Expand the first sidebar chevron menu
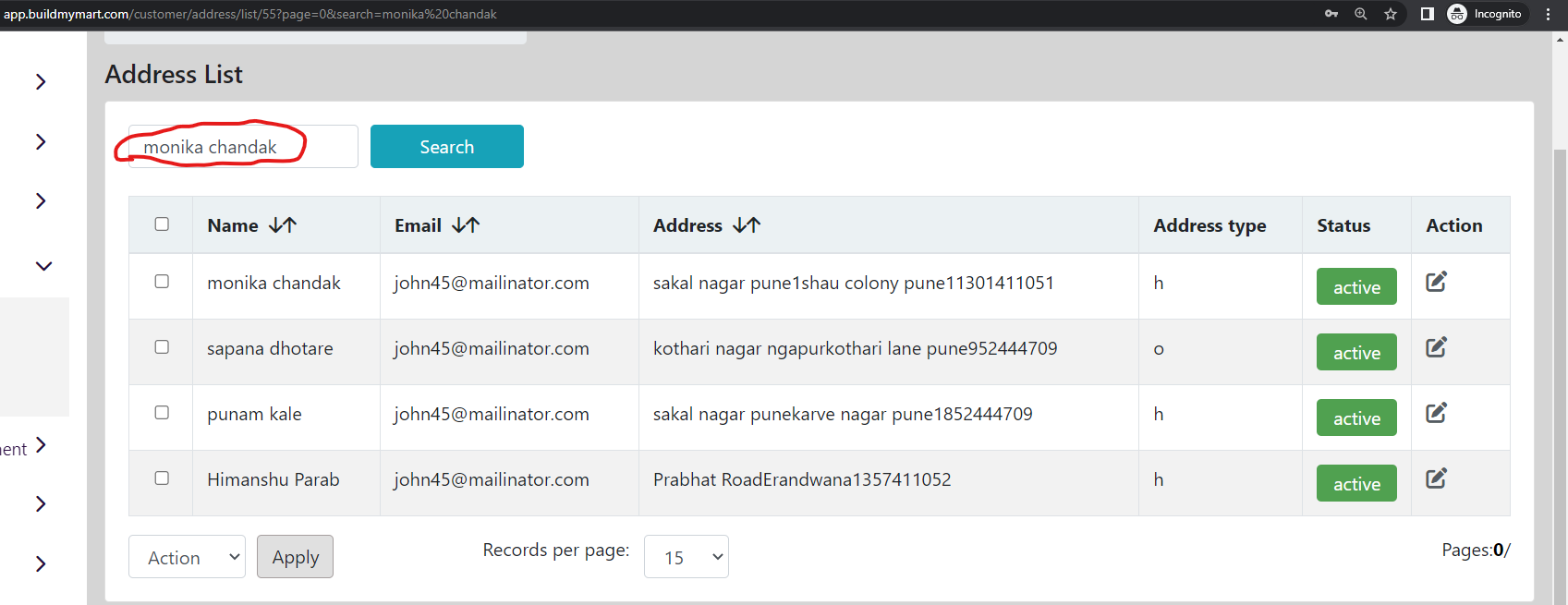1568x605 pixels. point(41,81)
